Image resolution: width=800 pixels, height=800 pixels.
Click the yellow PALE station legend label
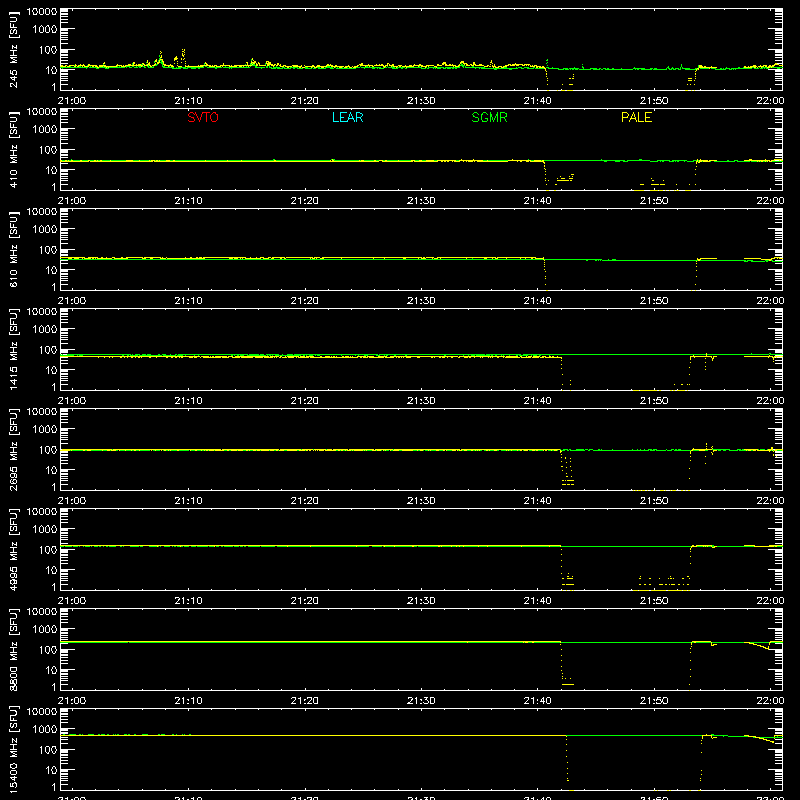tap(636, 117)
